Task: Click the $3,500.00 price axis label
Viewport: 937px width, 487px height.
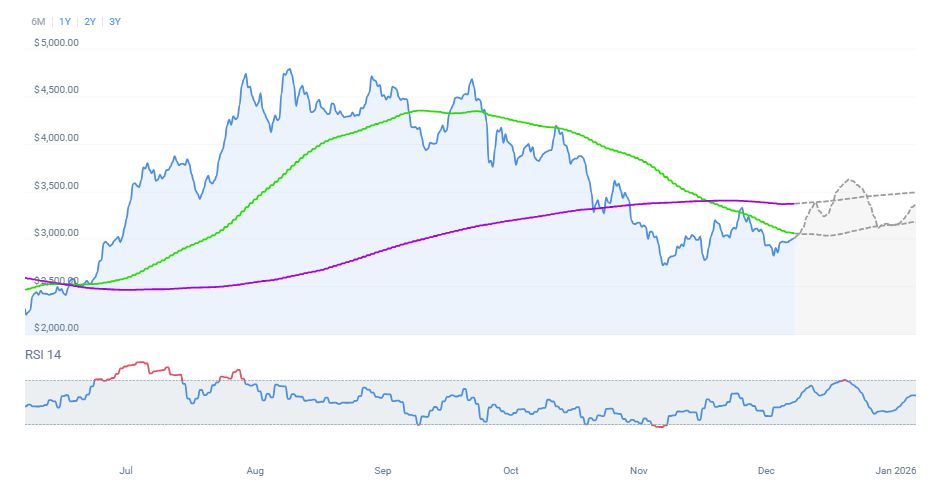Action: point(56,186)
